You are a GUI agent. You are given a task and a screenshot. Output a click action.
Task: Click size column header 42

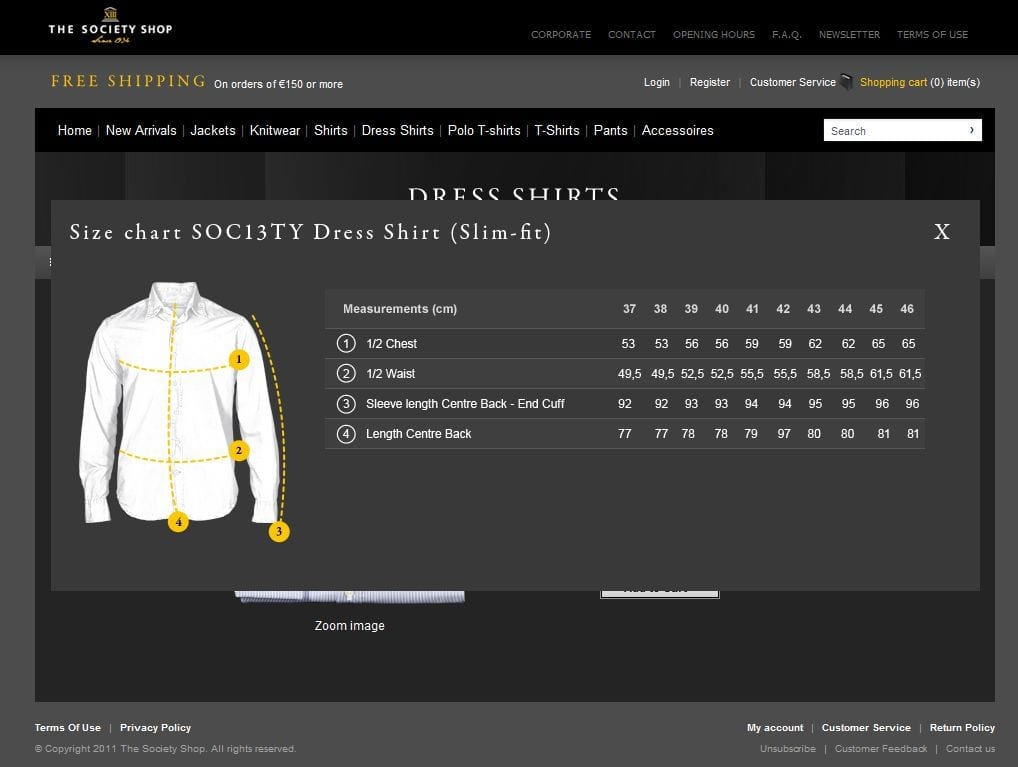[783, 308]
